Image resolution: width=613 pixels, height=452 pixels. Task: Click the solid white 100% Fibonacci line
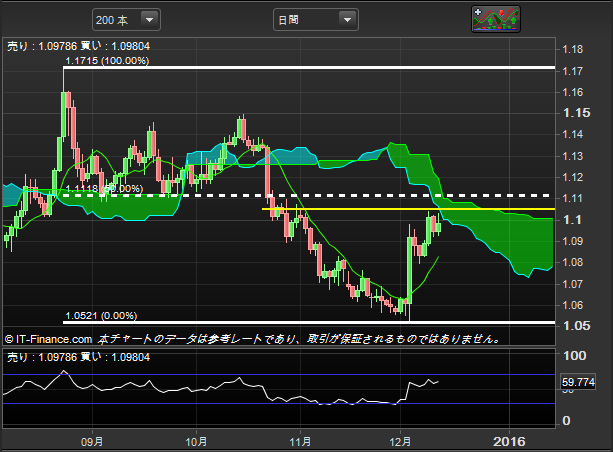click(x=309, y=68)
